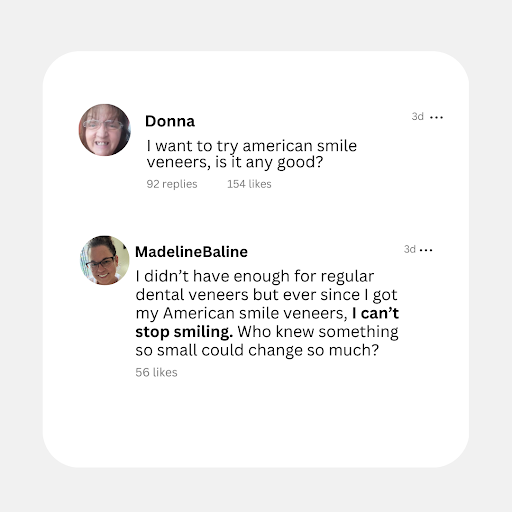Click the 3d timestamp on Donna's comment
The width and height of the screenshot is (512, 512).
[418, 116]
